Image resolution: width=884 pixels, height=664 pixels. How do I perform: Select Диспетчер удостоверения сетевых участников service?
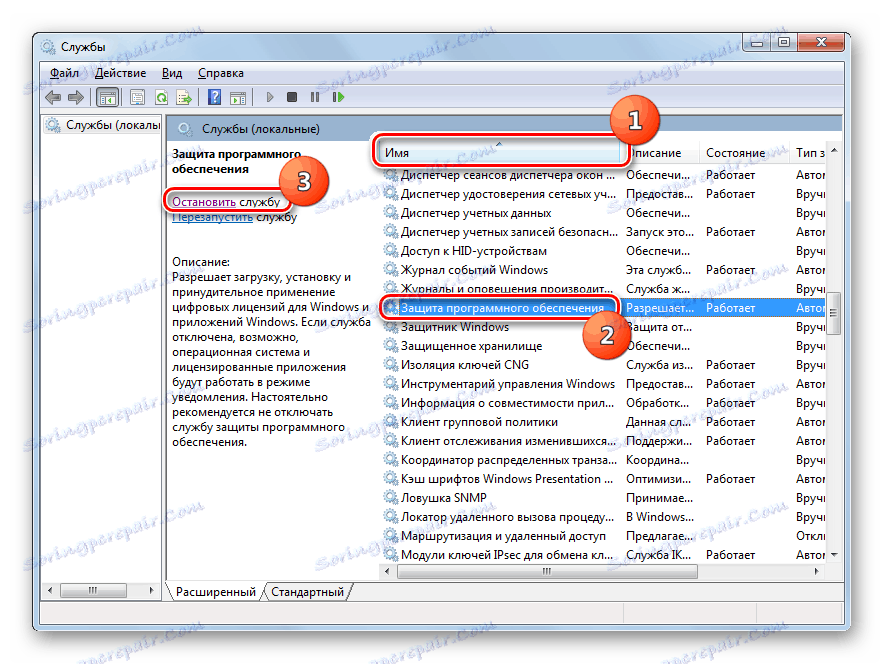tap(603, 194)
